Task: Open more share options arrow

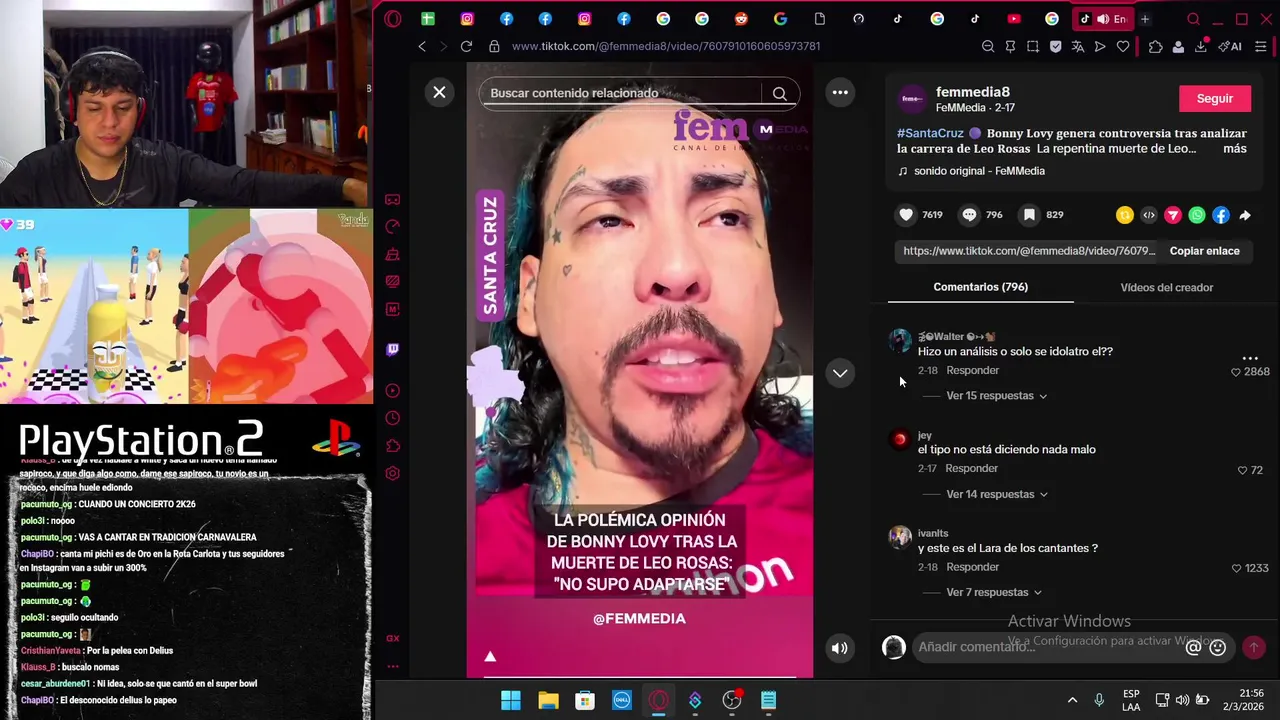Action: pos(1245,215)
